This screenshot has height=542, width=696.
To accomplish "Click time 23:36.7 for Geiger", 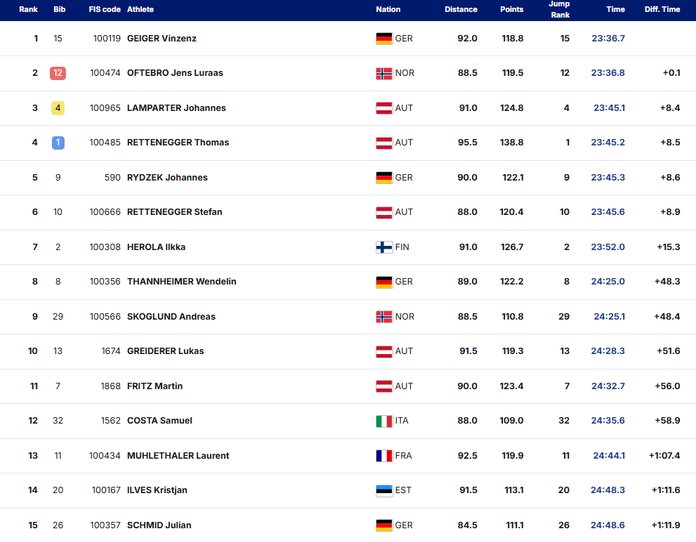I will pos(608,39).
